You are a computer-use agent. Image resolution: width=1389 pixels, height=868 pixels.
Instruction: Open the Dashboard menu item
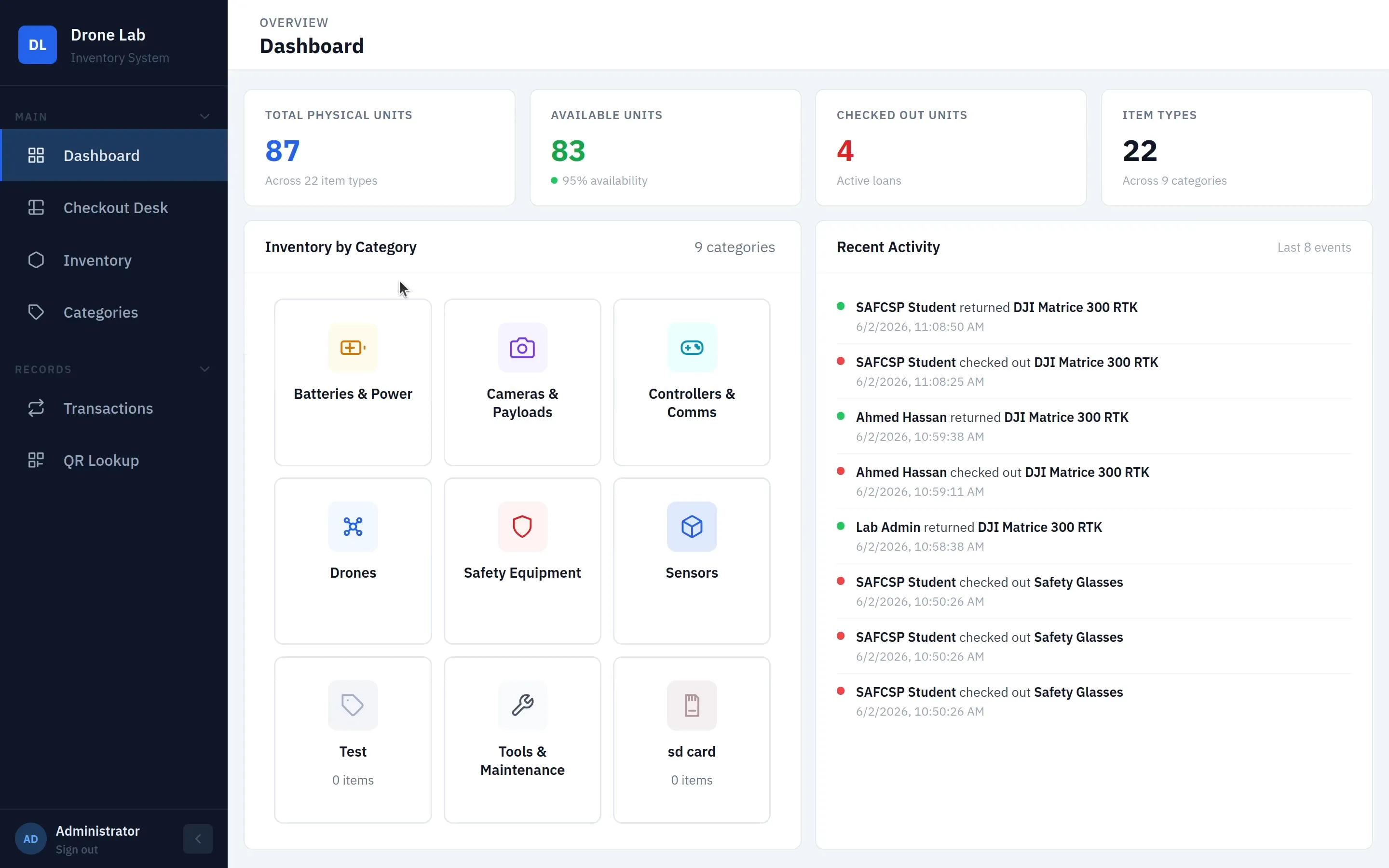pos(114,156)
